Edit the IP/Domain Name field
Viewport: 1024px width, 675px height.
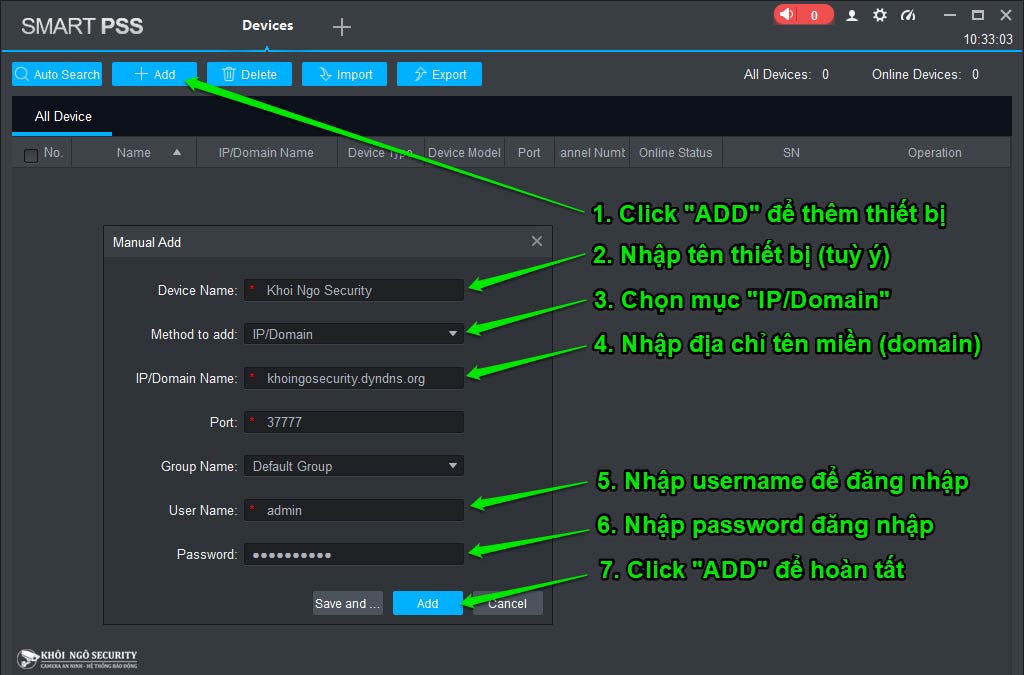[x=354, y=379]
